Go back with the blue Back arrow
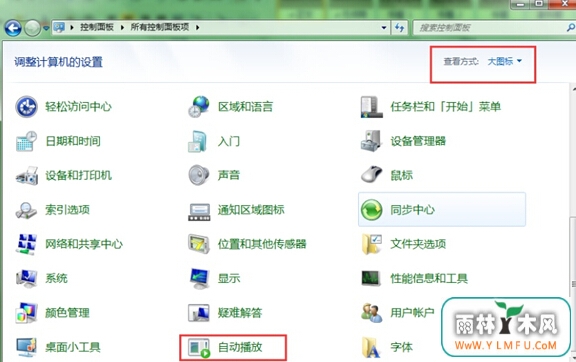The height and width of the screenshot is (362, 576). pyautogui.click(x=13, y=28)
